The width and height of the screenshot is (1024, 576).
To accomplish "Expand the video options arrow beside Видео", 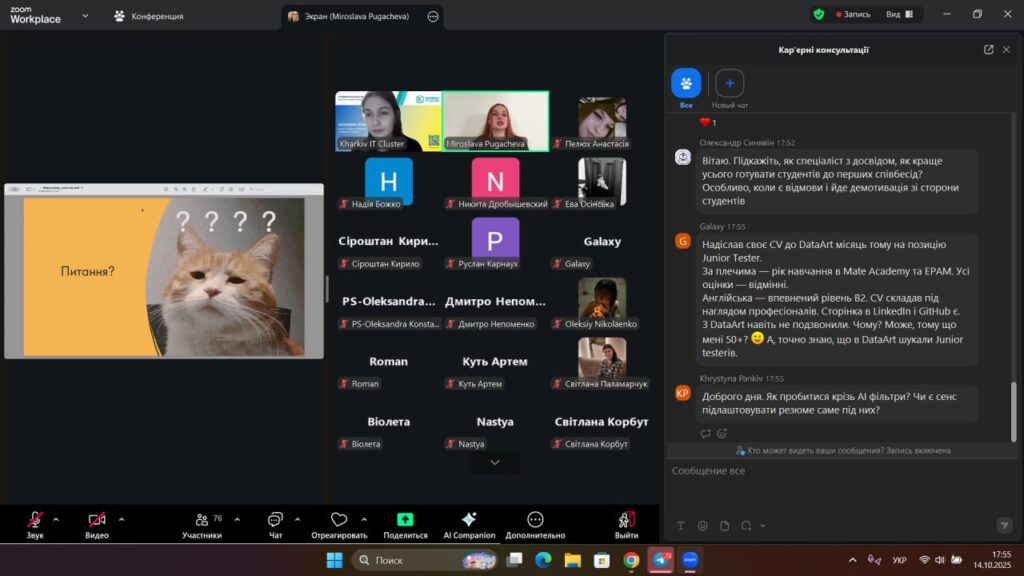I will pyautogui.click(x=122, y=519).
